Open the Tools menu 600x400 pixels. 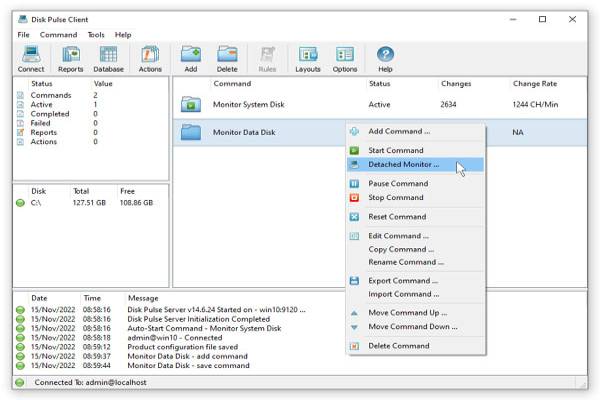[96, 35]
